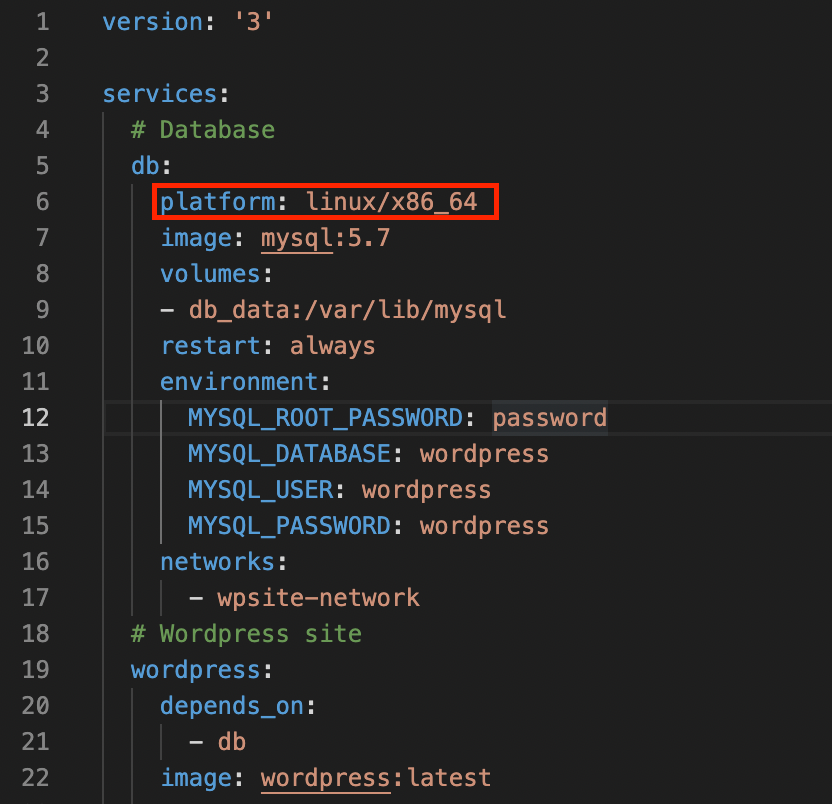Click the environment key on line 11
832x804 pixels.
click(239, 382)
